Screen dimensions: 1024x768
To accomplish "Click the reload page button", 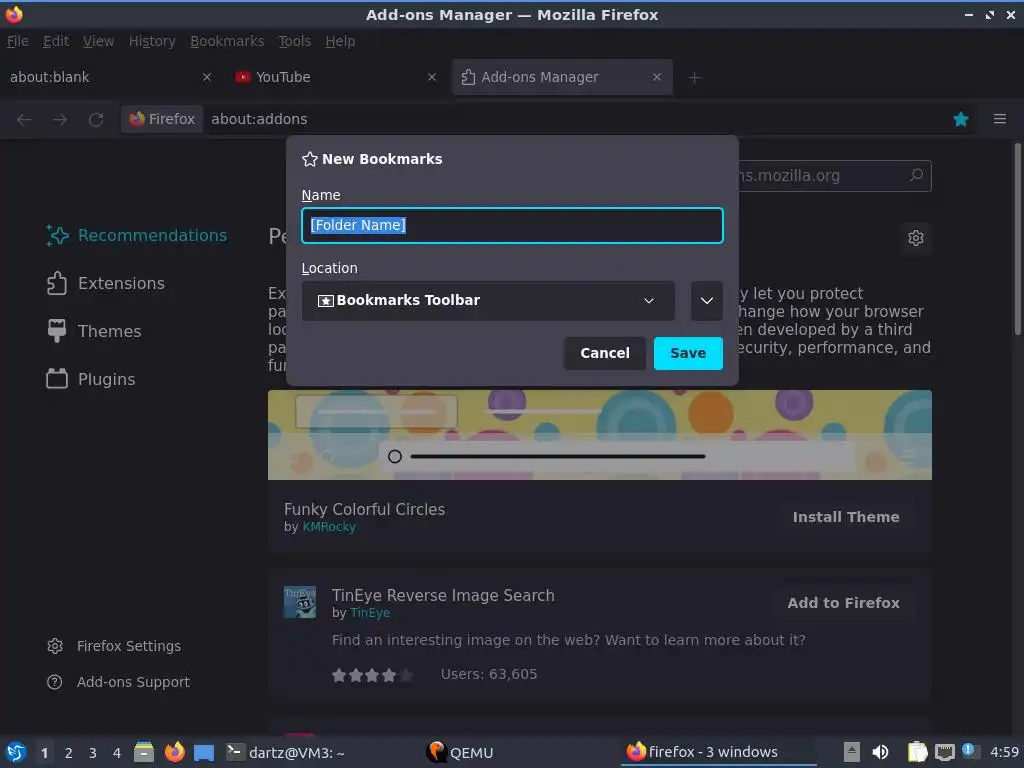I will pyautogui.click(x=96, y=120).
